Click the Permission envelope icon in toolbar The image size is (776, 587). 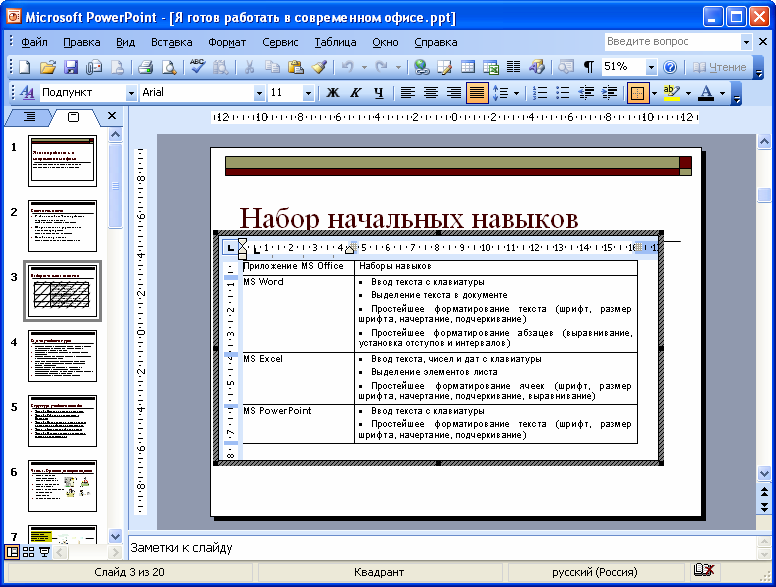click(x=94, y=67)
